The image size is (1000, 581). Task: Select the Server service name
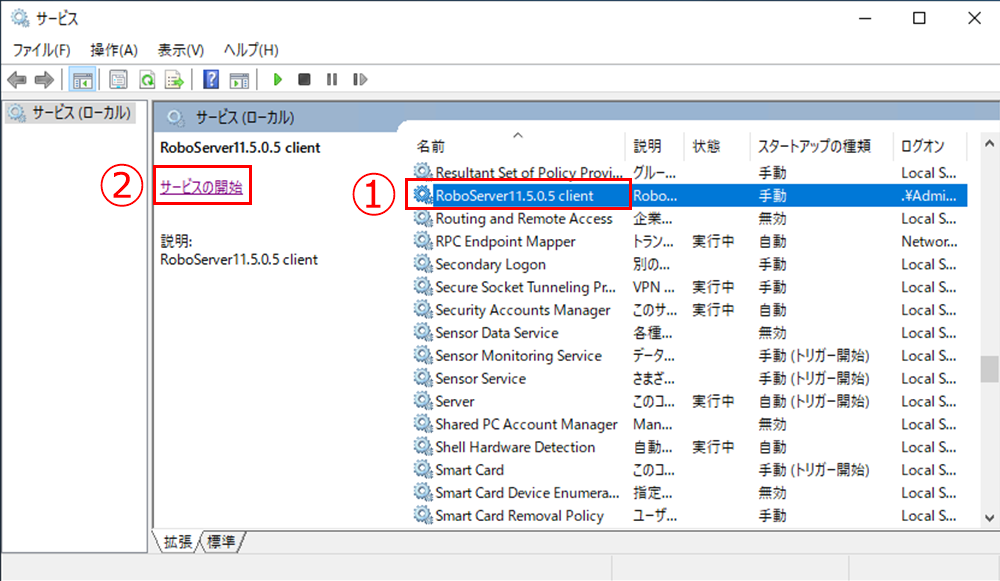coord(455,401)
